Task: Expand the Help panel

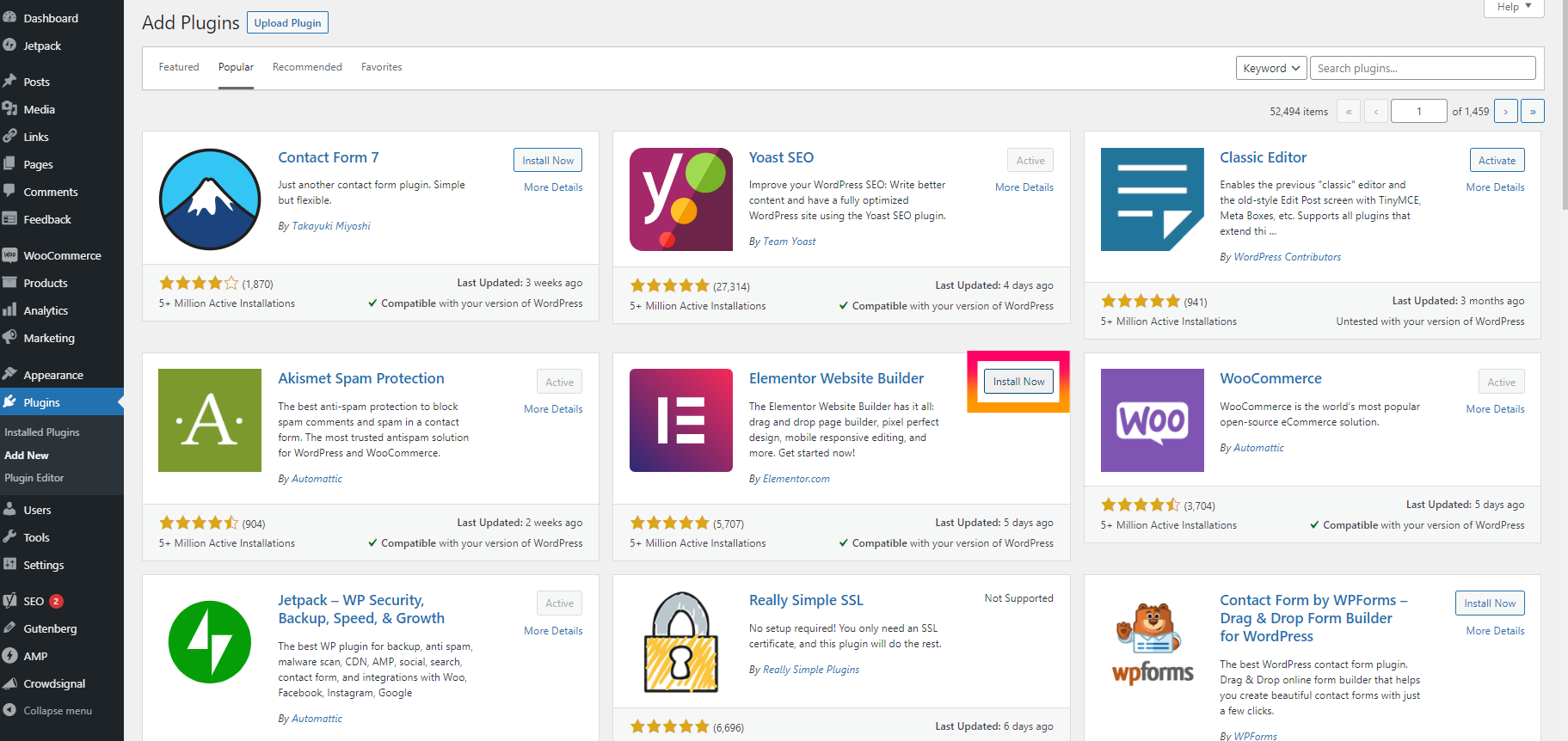Action: pyautogui.click(x=1514, y=7)
